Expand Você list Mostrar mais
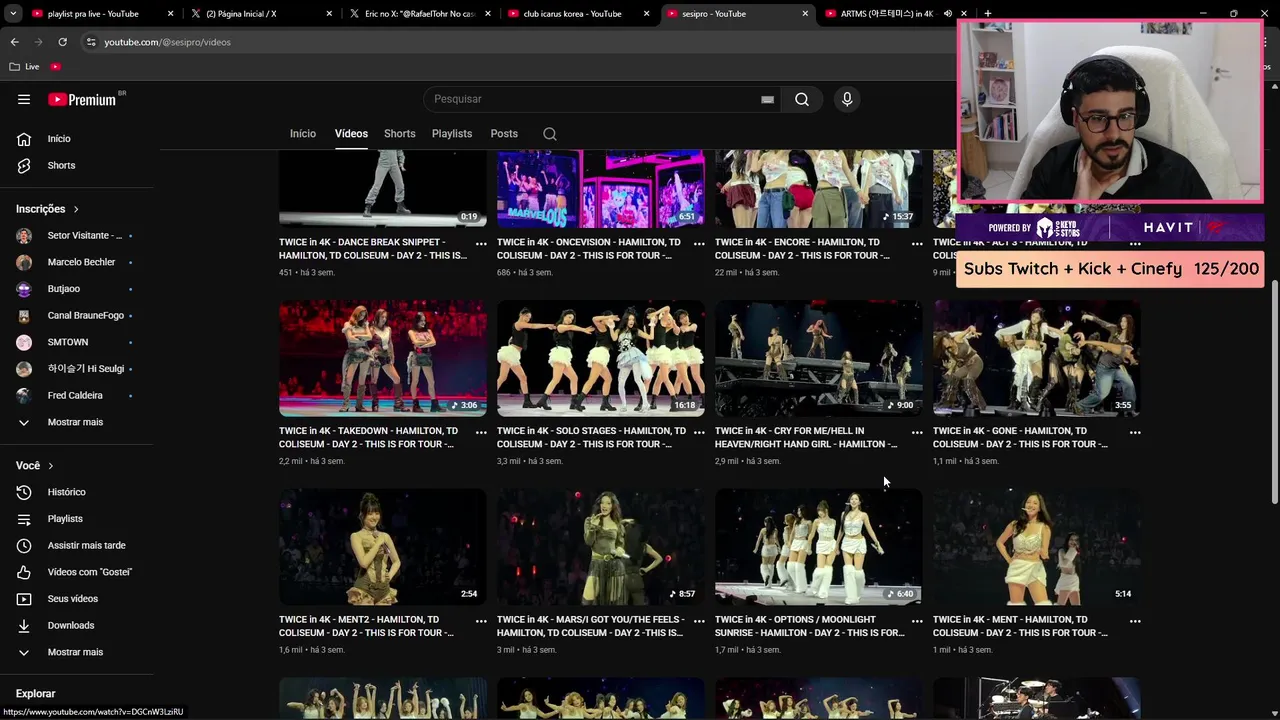 pos(77,652)
